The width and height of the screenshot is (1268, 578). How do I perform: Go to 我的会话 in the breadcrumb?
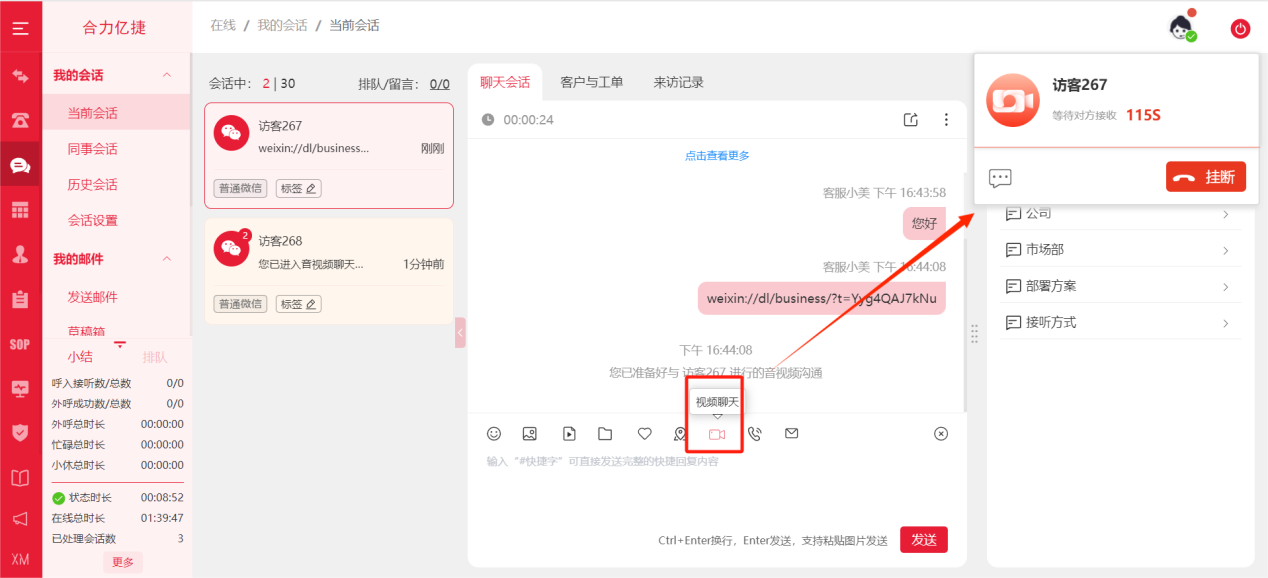(282, 25)
